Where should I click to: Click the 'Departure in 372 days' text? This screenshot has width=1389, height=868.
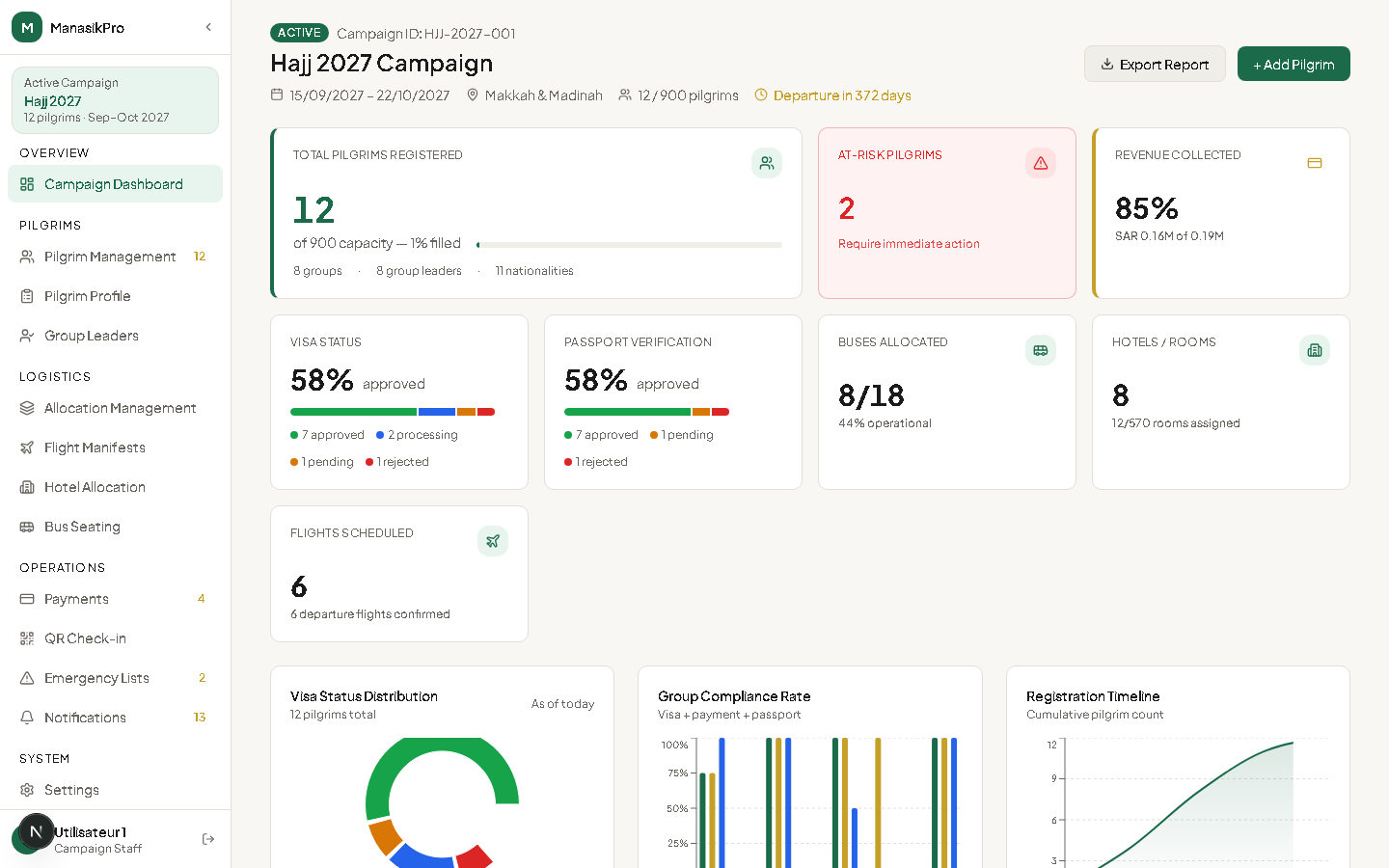[842, 95]
